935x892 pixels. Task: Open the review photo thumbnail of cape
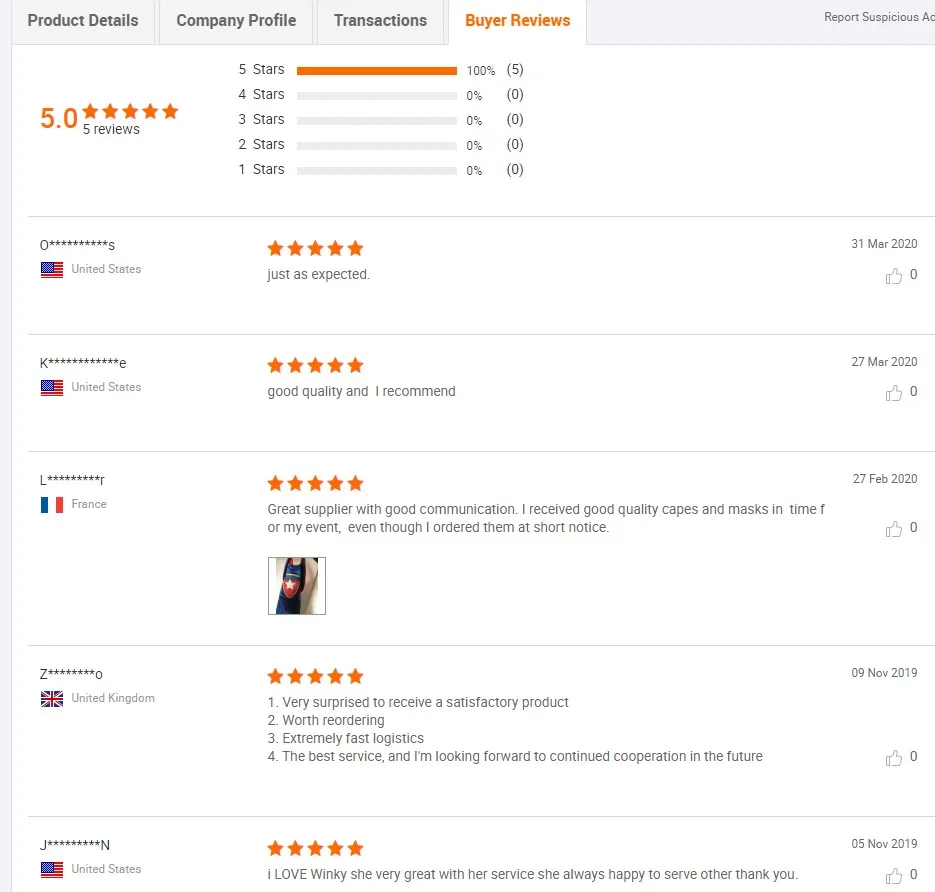click(297, 586)
